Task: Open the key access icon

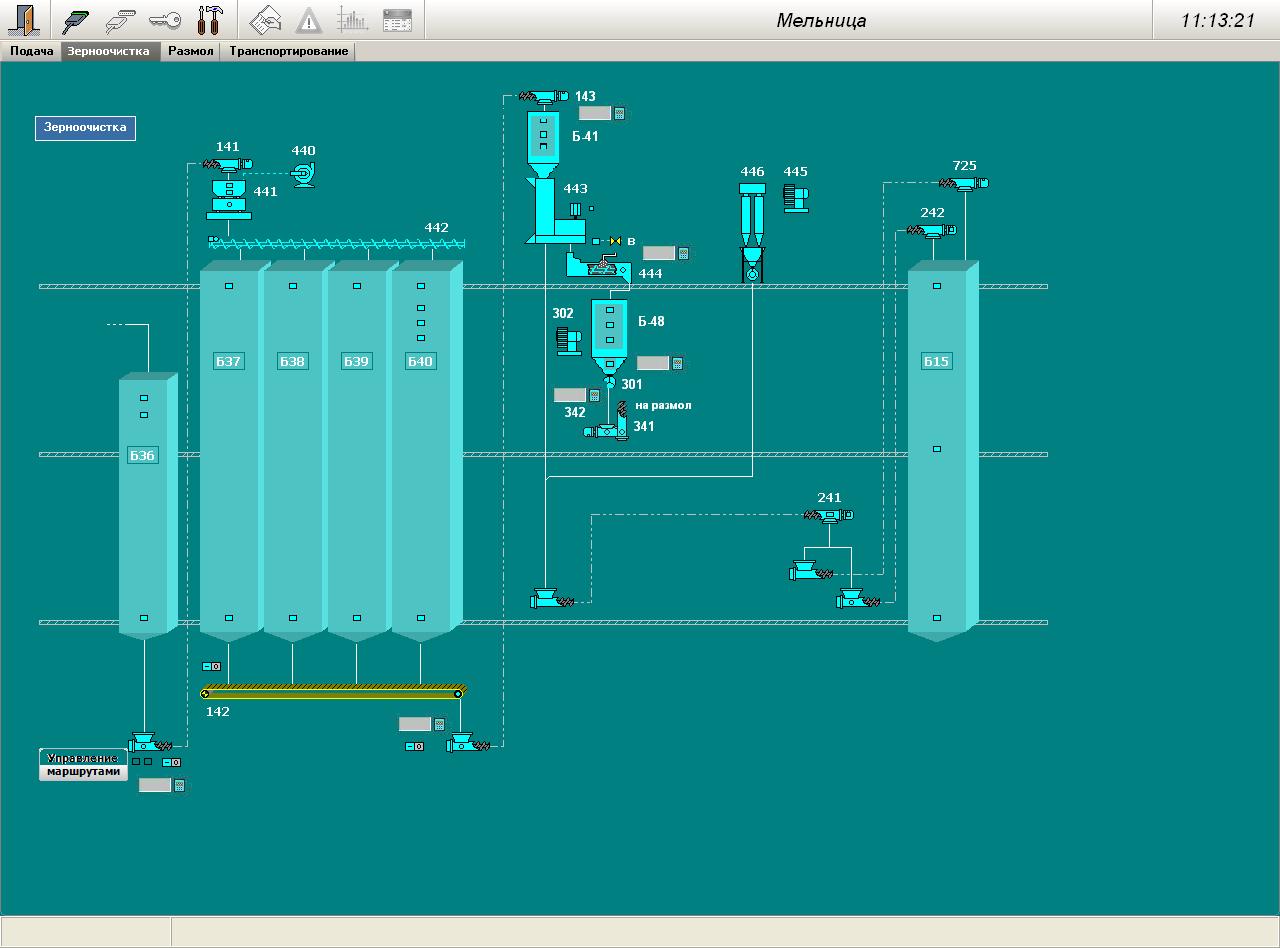Action: click(165, 20)
